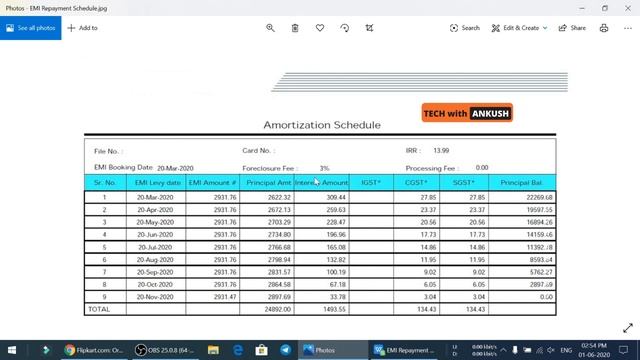This screenshot has width=640, height=360.
Task: Open File Explorer from the taskbar
Action: click(213, 350)
